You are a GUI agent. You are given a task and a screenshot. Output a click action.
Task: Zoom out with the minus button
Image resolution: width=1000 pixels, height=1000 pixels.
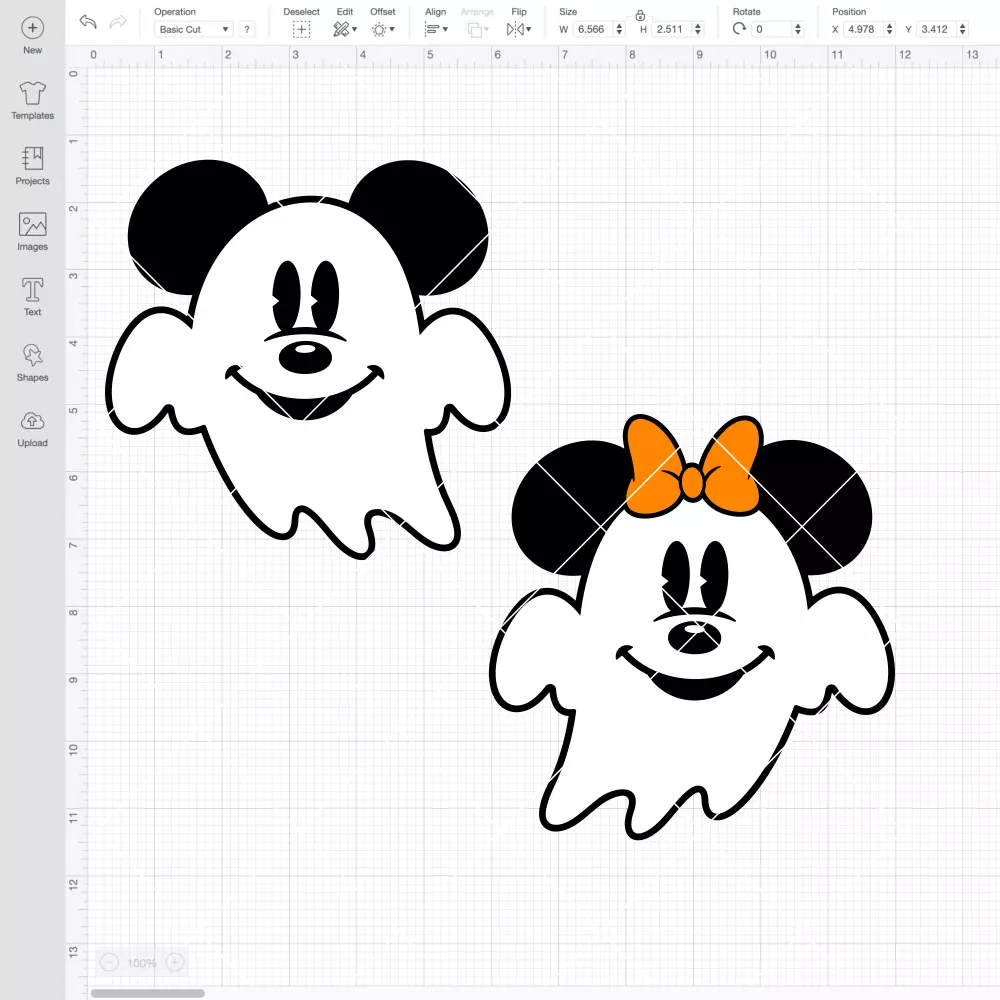pyautogui.click(x=110, y=962)
